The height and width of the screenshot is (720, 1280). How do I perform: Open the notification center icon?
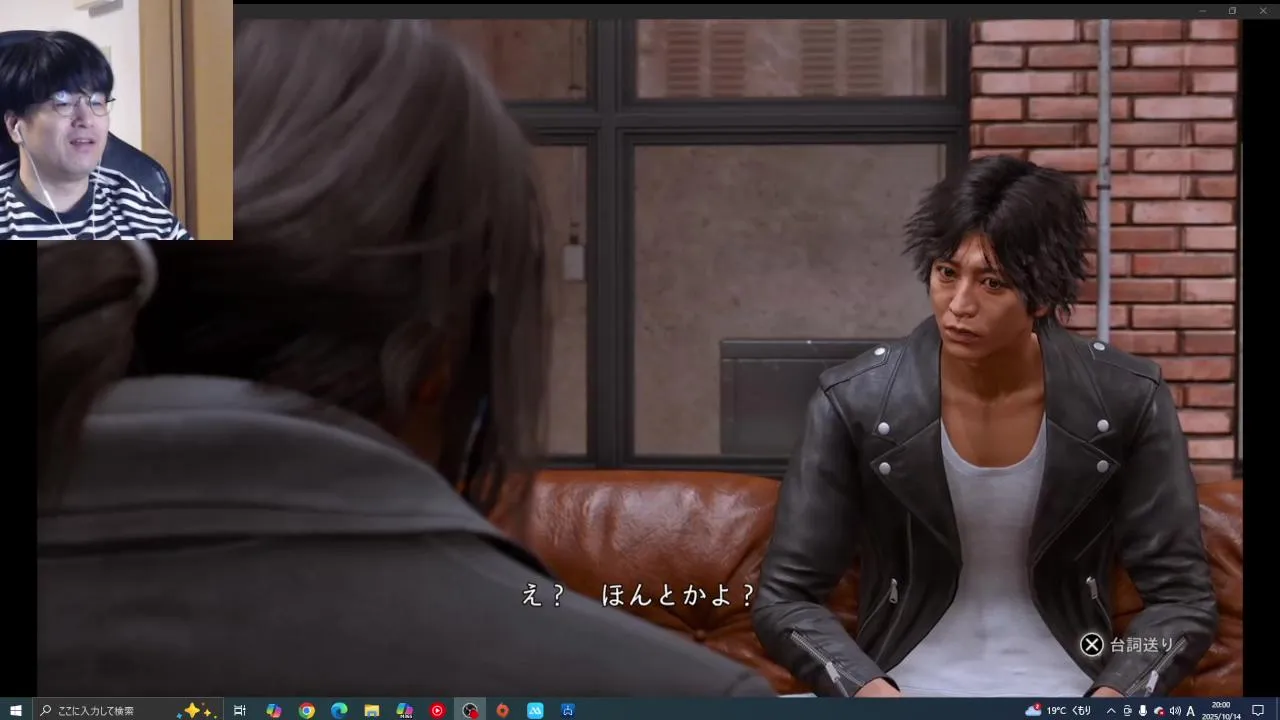[1258, 710]
